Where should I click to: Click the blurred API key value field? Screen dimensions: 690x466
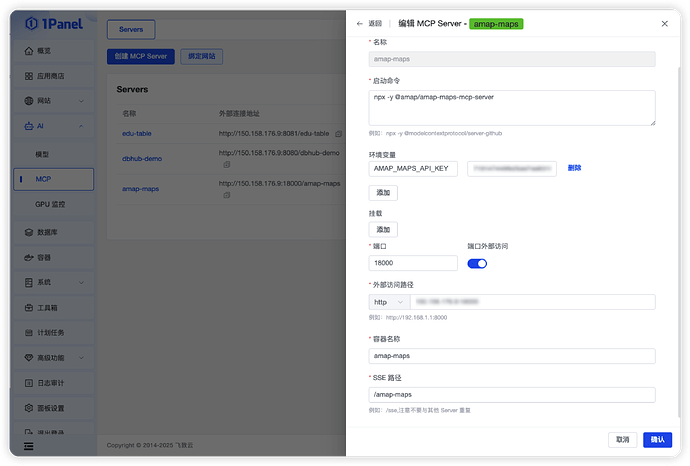[512, 169]
